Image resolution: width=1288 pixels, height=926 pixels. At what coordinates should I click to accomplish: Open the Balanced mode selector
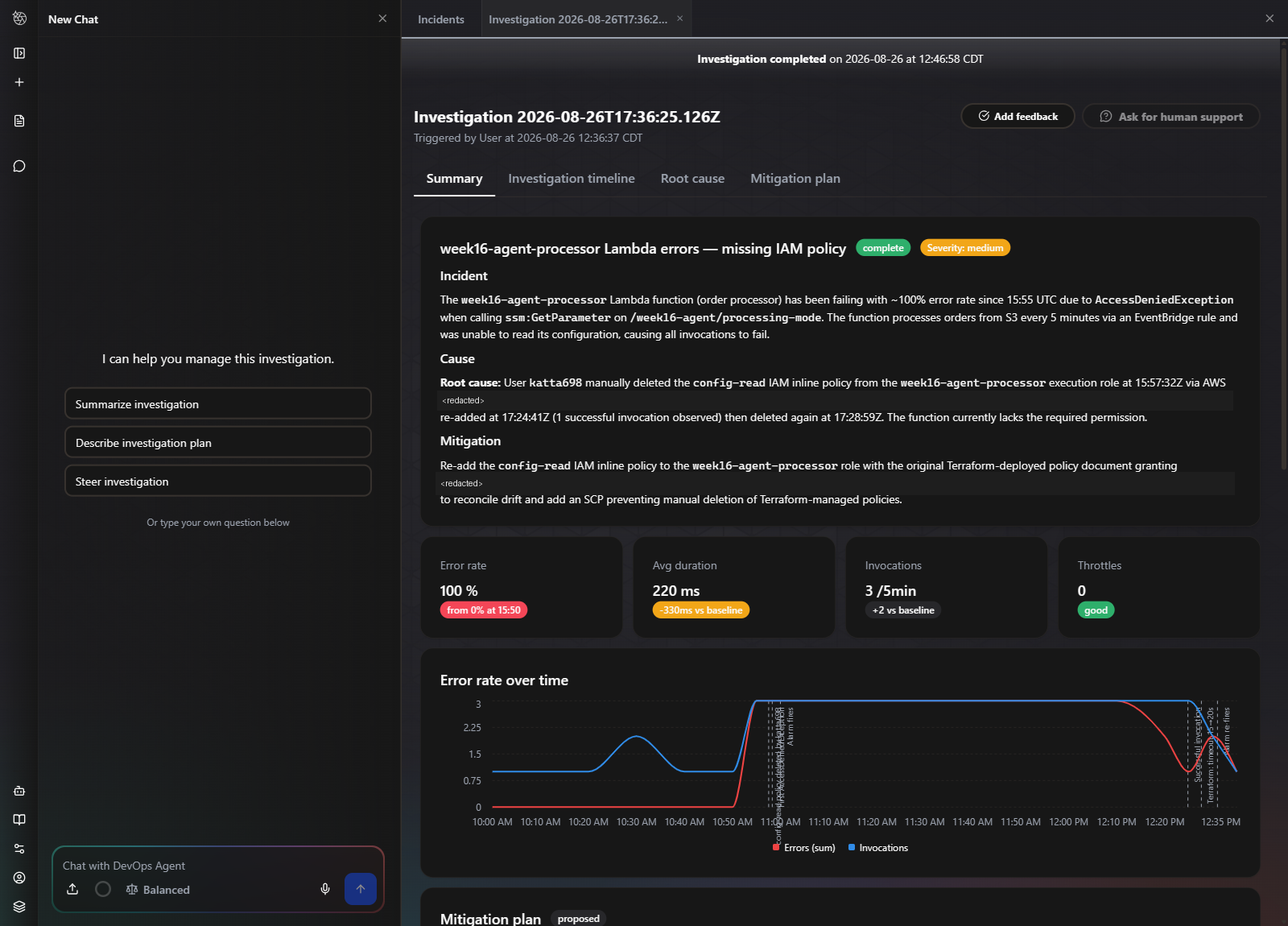click(158, 890)
